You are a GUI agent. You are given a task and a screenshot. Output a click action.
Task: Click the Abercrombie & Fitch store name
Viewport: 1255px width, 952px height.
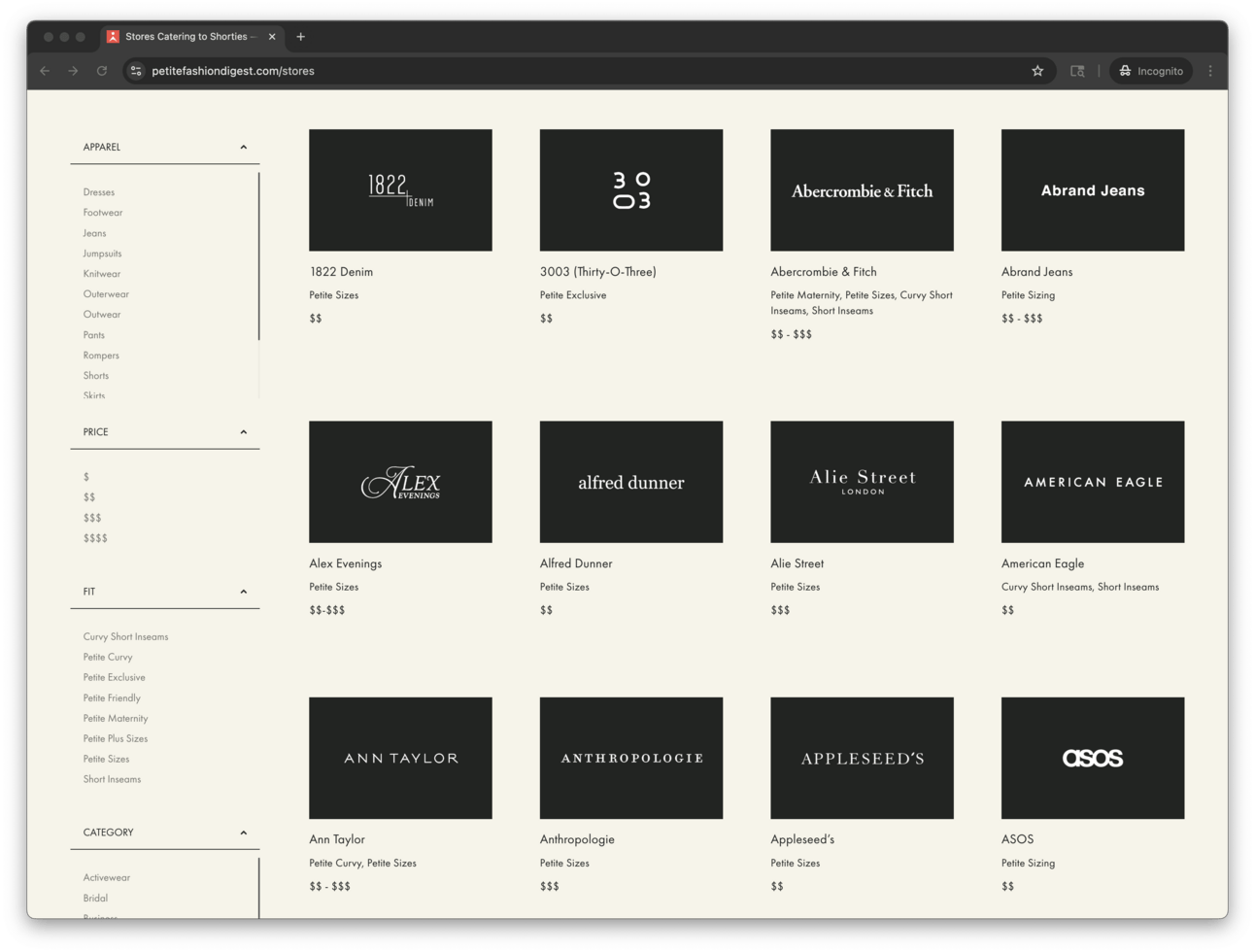coord(824,272)
